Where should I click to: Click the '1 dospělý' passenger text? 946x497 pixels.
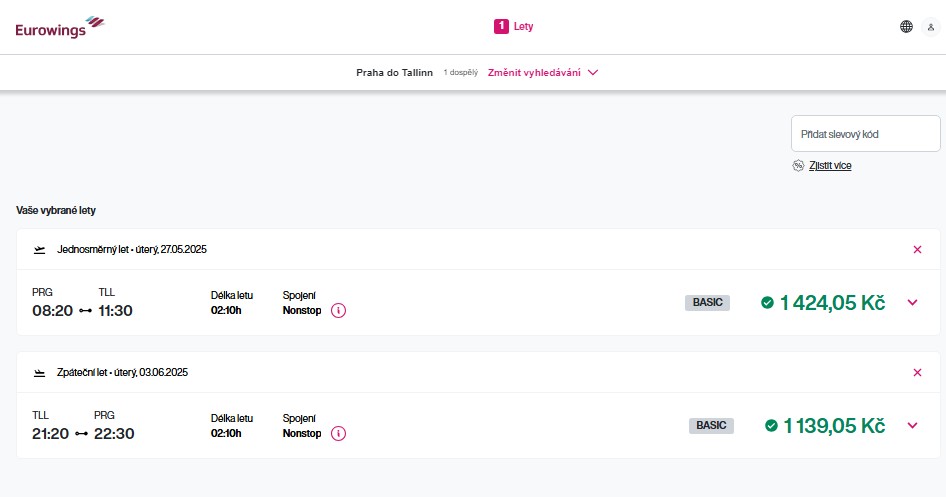coord(460,72)
